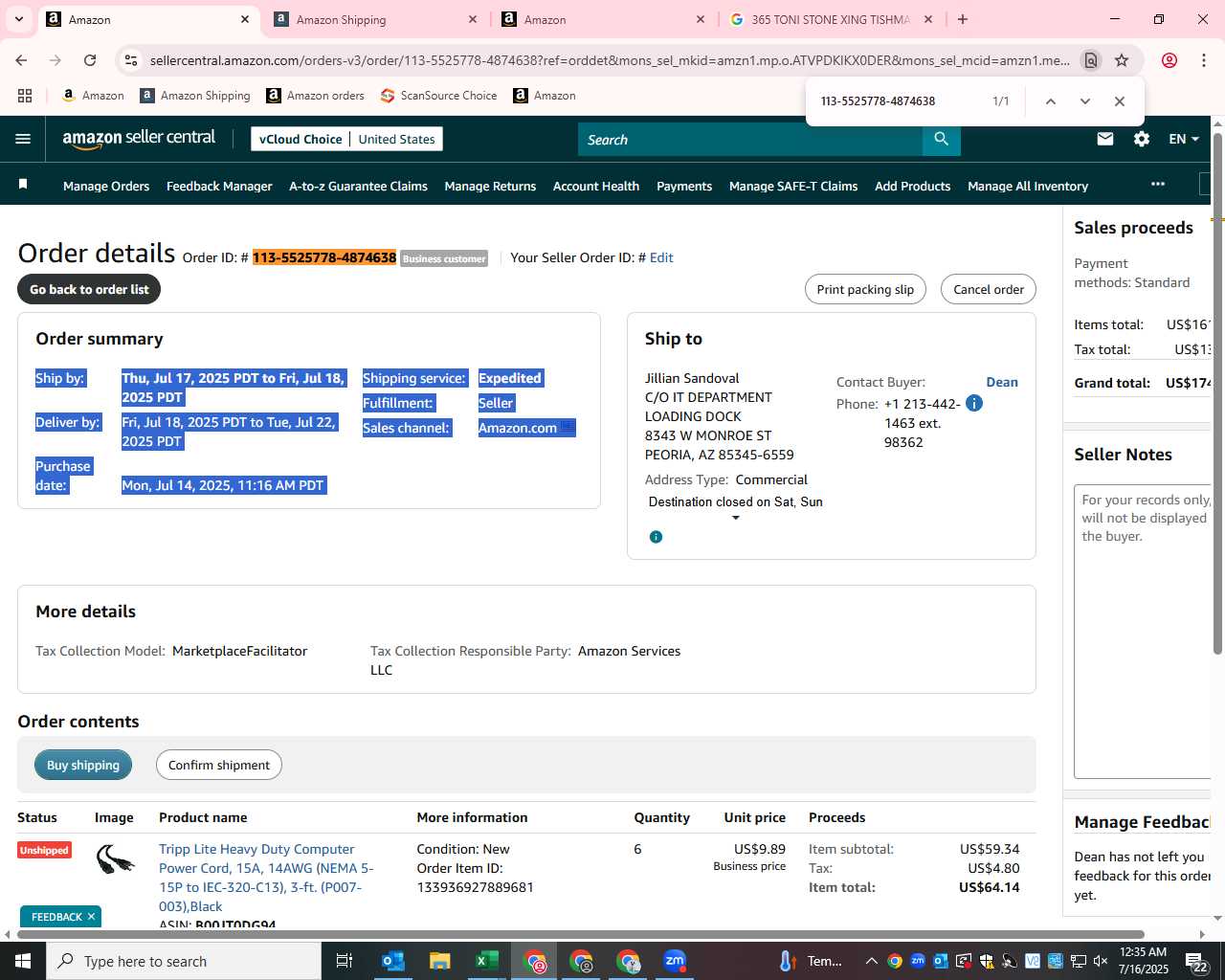Open the Seller Central hamburger menu

(23, 139)
